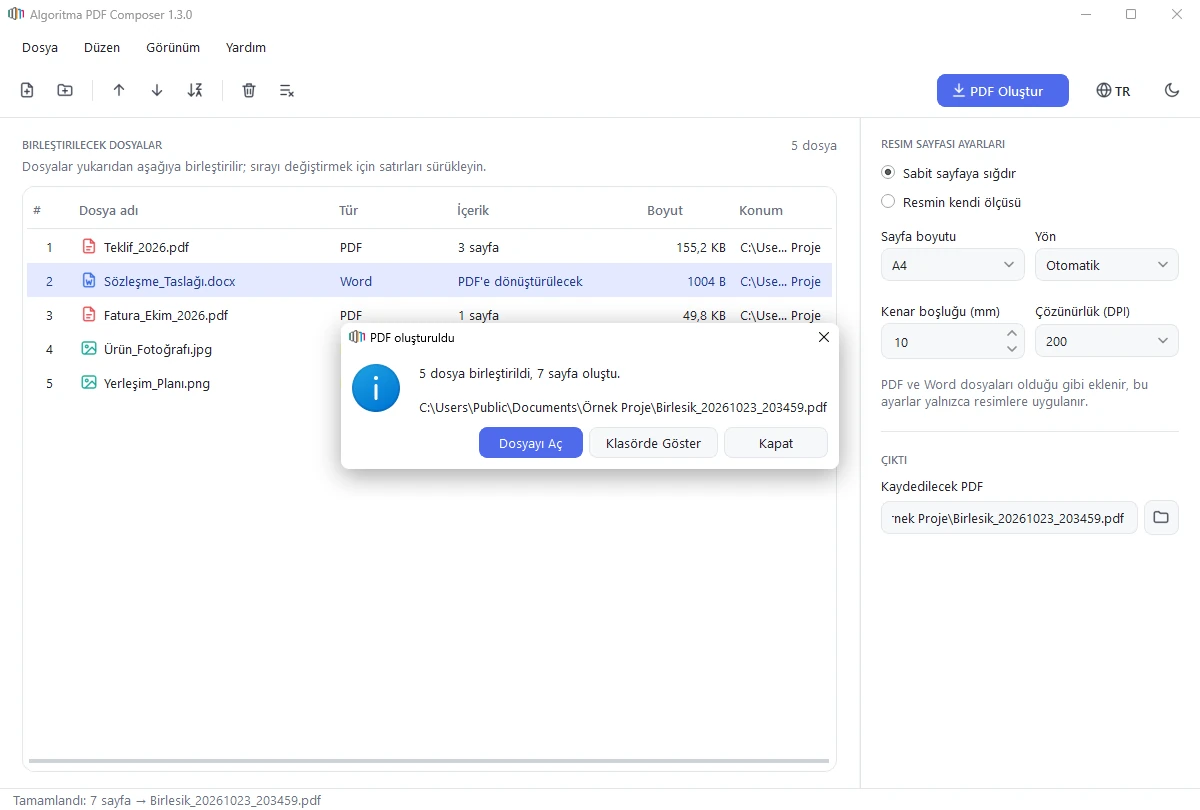Move selected file down with arrow icon
1200x810 pixels.
157,91
